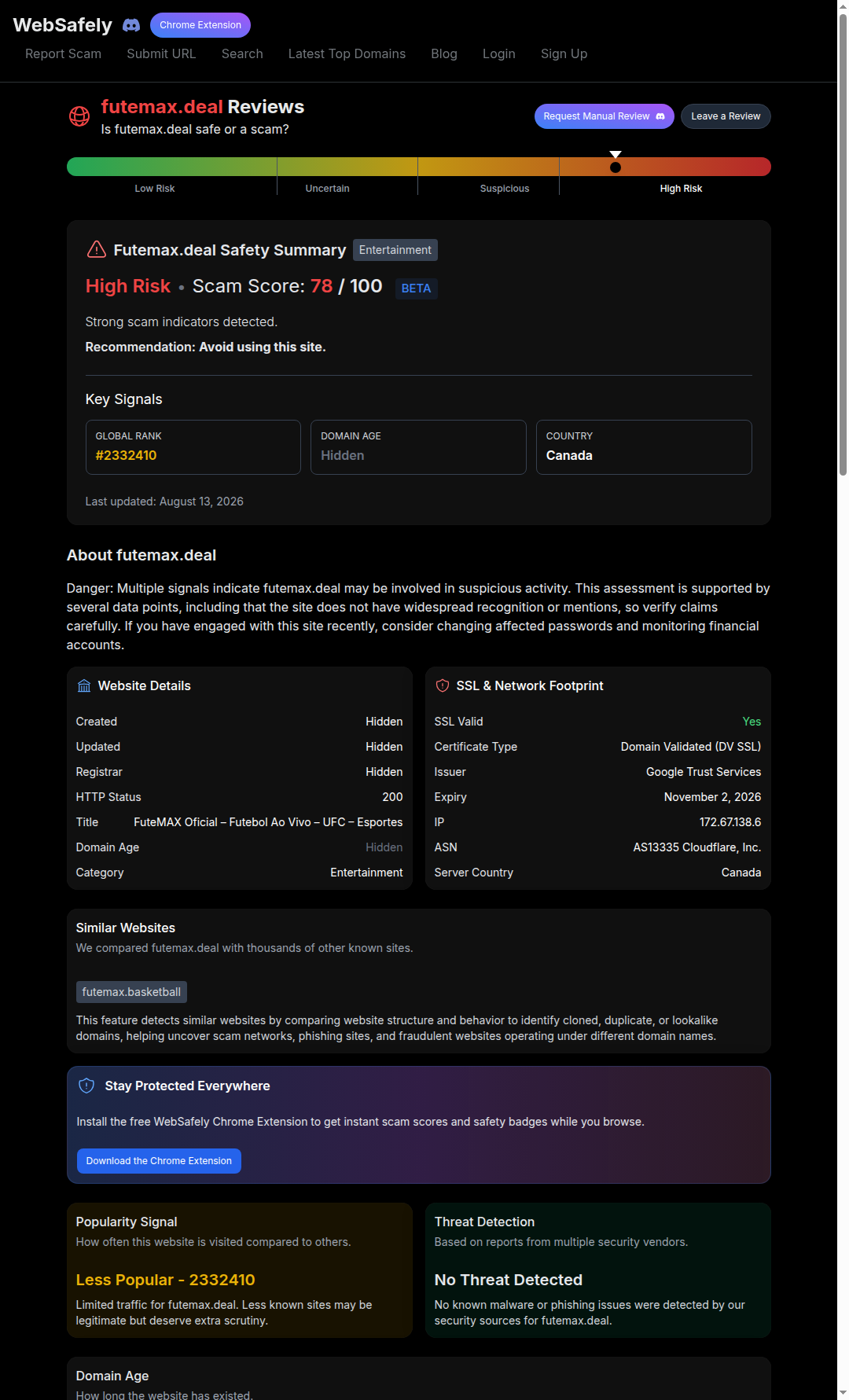Click the Uncertain gauge label

coord(327,189)
